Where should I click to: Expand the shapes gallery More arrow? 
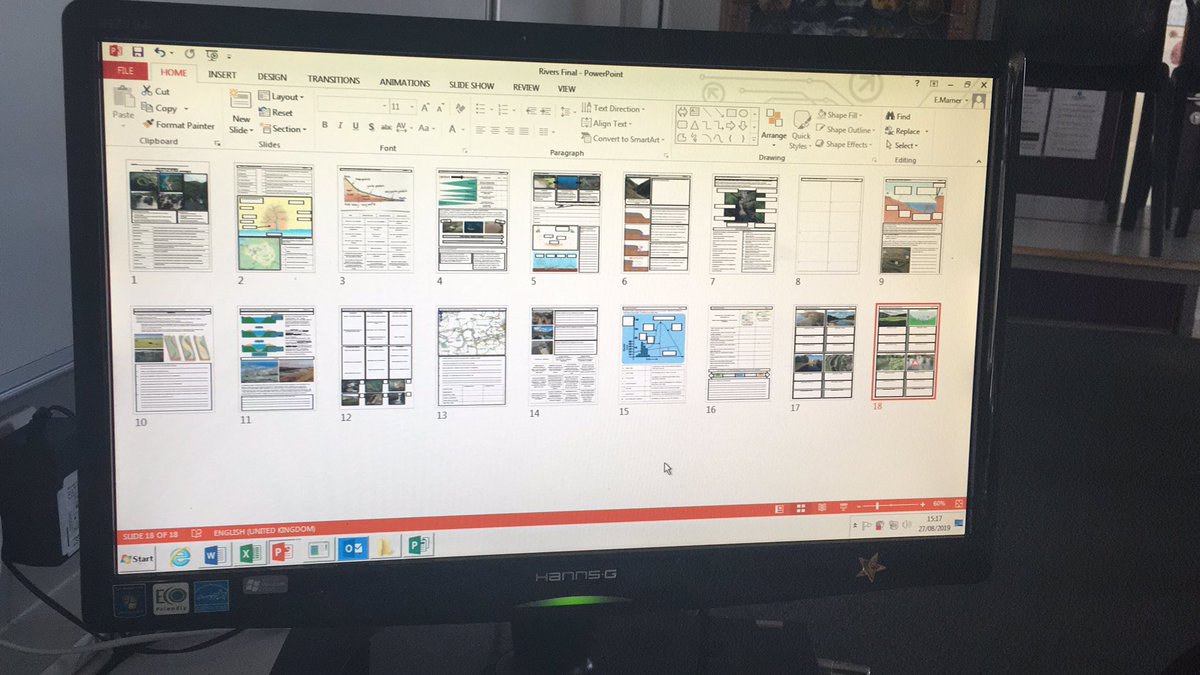coord(754,139)
